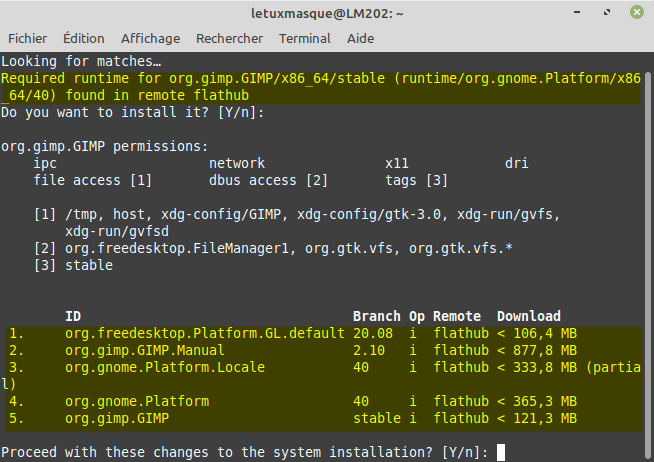Click the 'xdg-run/gvfsd' continuation line

117,231
